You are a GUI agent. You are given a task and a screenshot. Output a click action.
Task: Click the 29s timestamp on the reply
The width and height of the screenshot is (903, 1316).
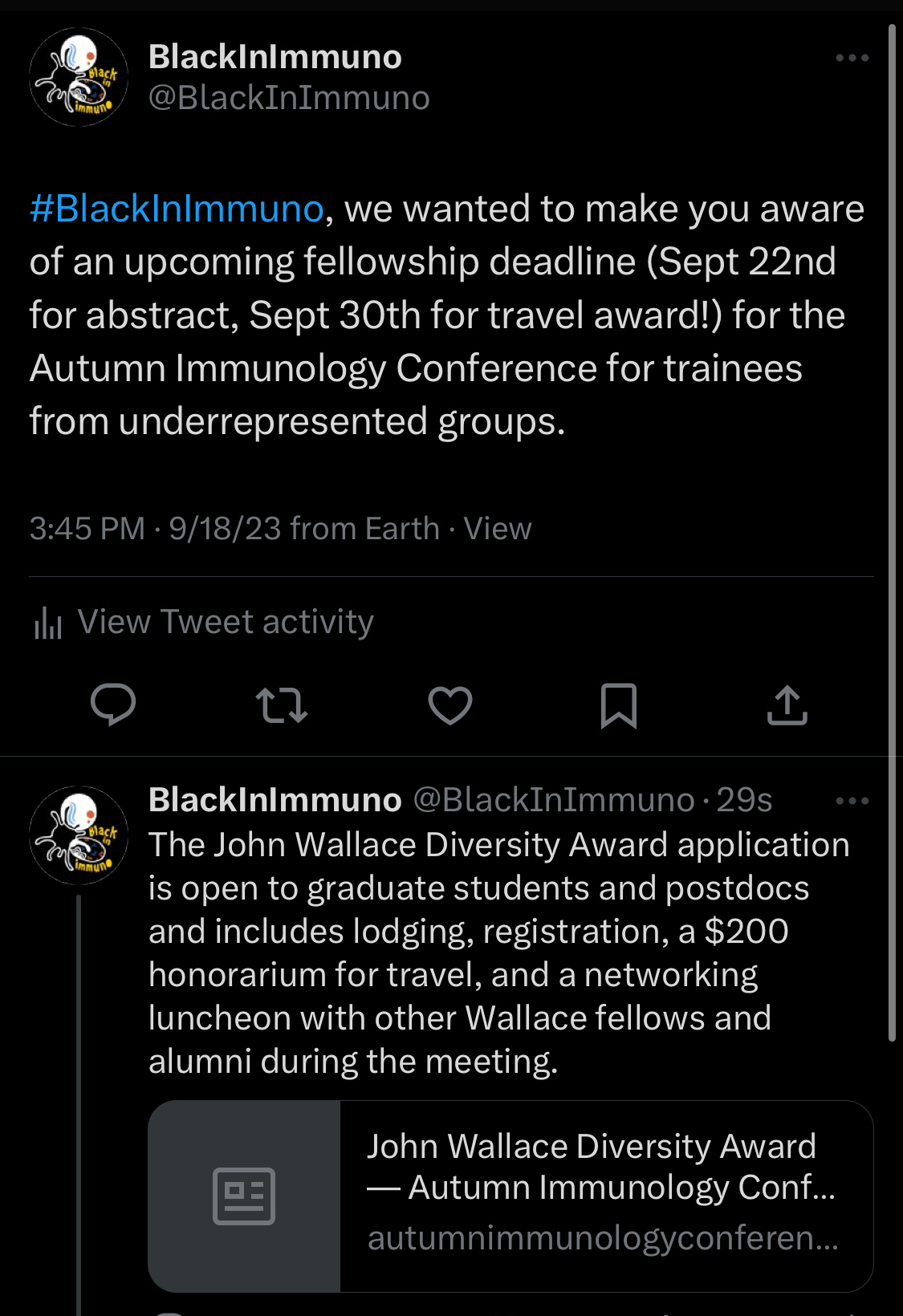pos(744,800)
